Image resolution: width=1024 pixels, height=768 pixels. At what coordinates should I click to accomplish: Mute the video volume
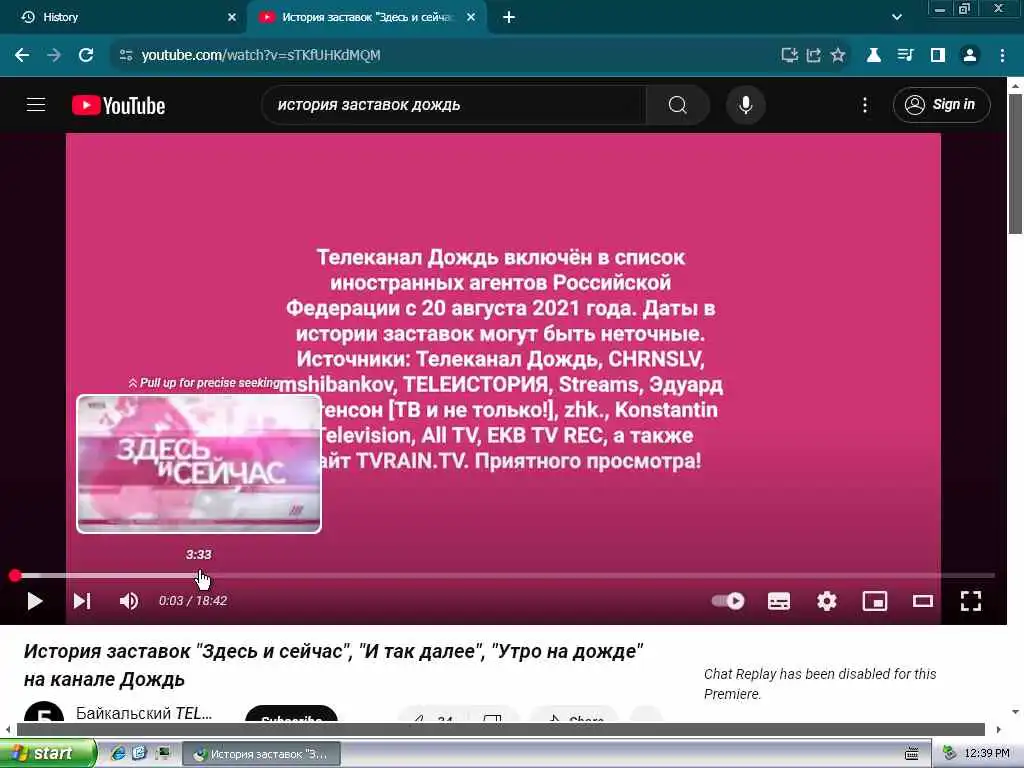click(129, 601)
